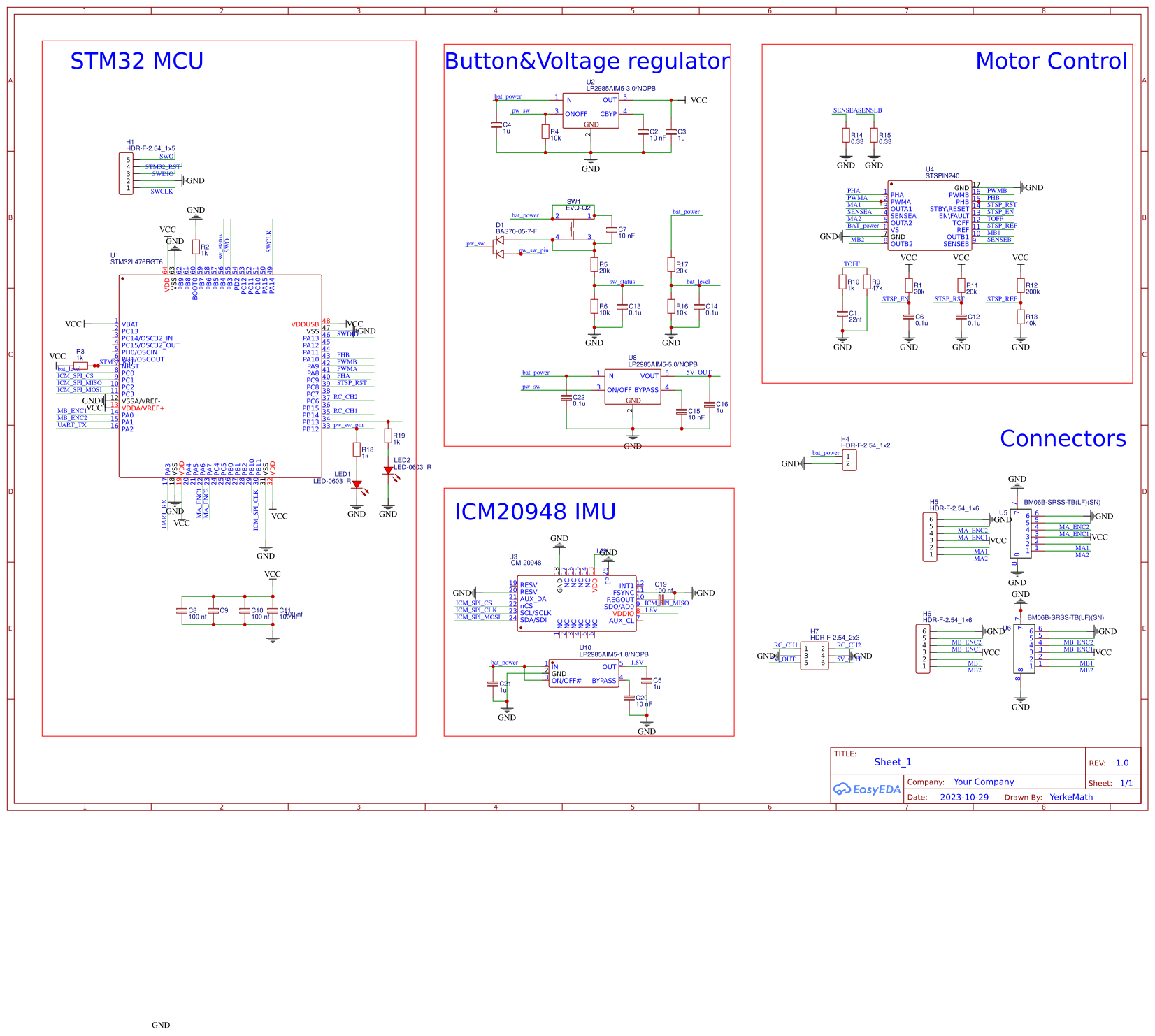Click the Sheet_1 title text
Image resolution: width=1155 pixels, height=1036 pixels.
893,762
